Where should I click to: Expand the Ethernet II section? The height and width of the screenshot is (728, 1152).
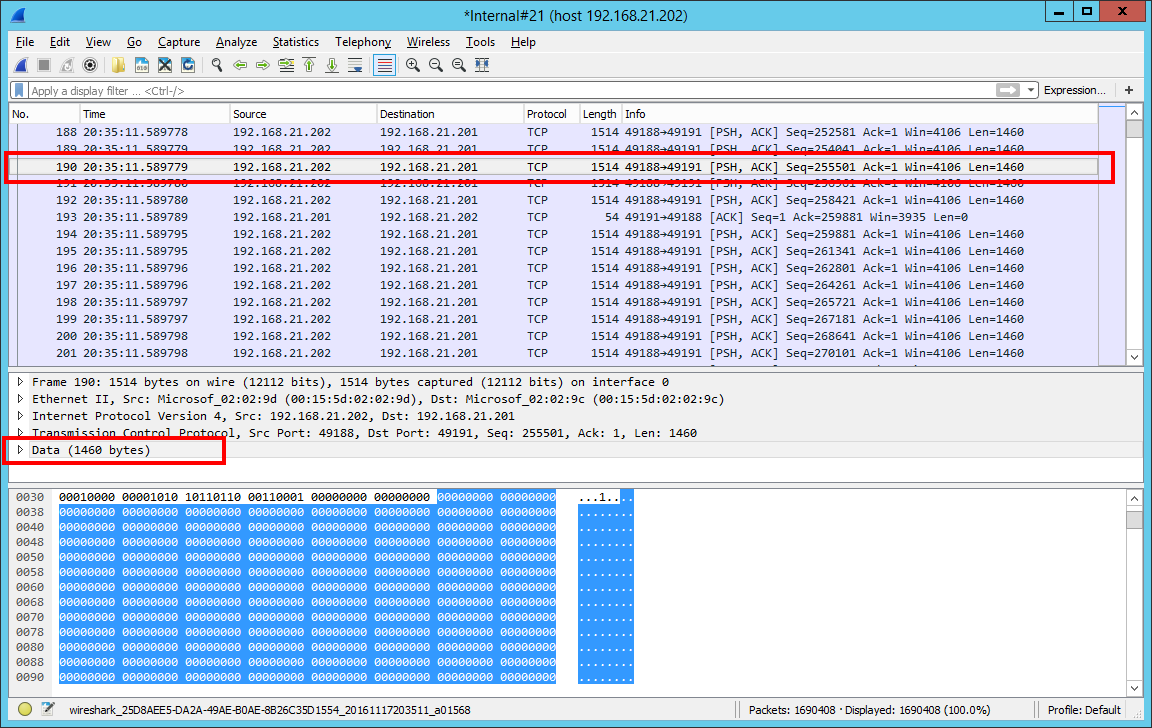pos(21,399)
